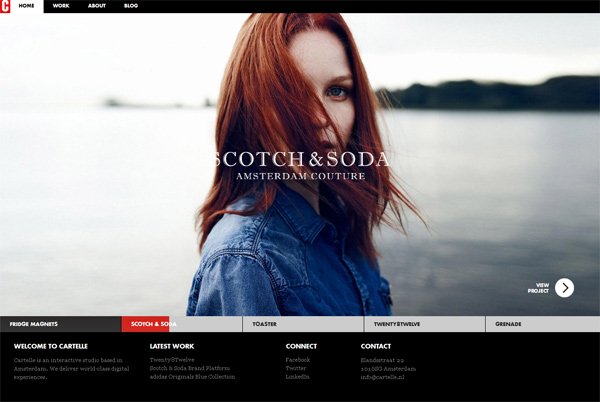
Task: Visit the Twitter link
Action: tap(296, 368)
